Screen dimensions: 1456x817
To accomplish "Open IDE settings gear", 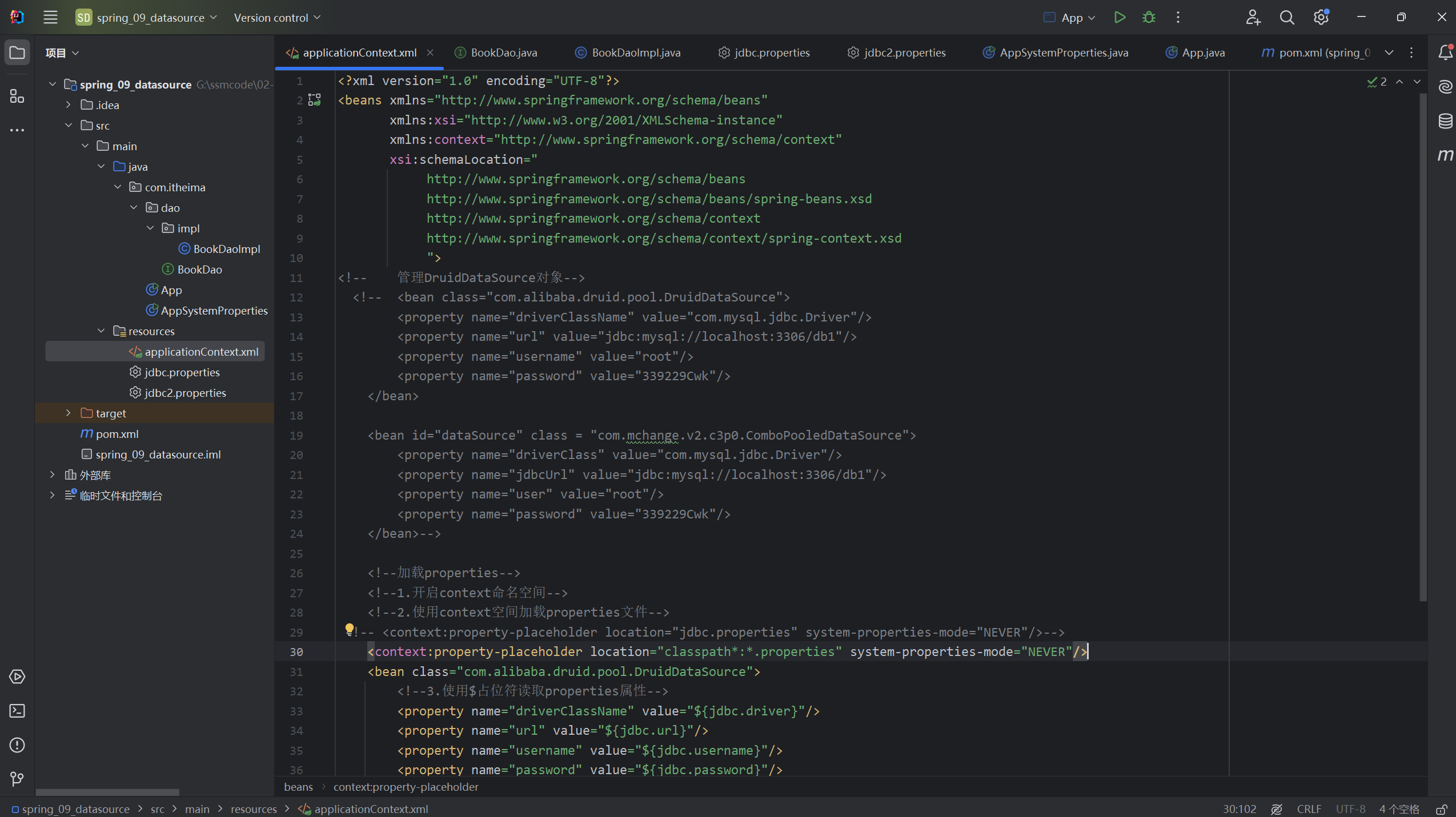I will [x=1321, y=17].
